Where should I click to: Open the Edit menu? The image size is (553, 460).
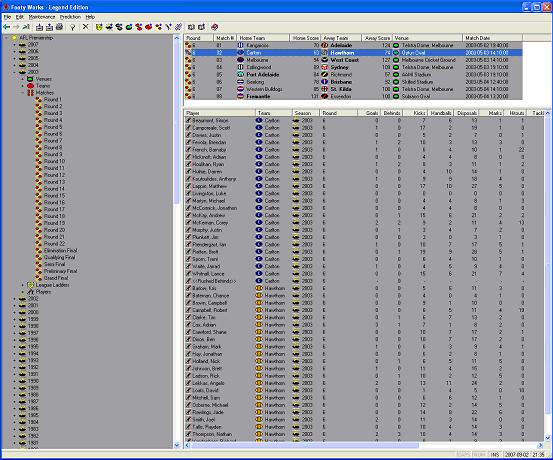coord(19,17)
